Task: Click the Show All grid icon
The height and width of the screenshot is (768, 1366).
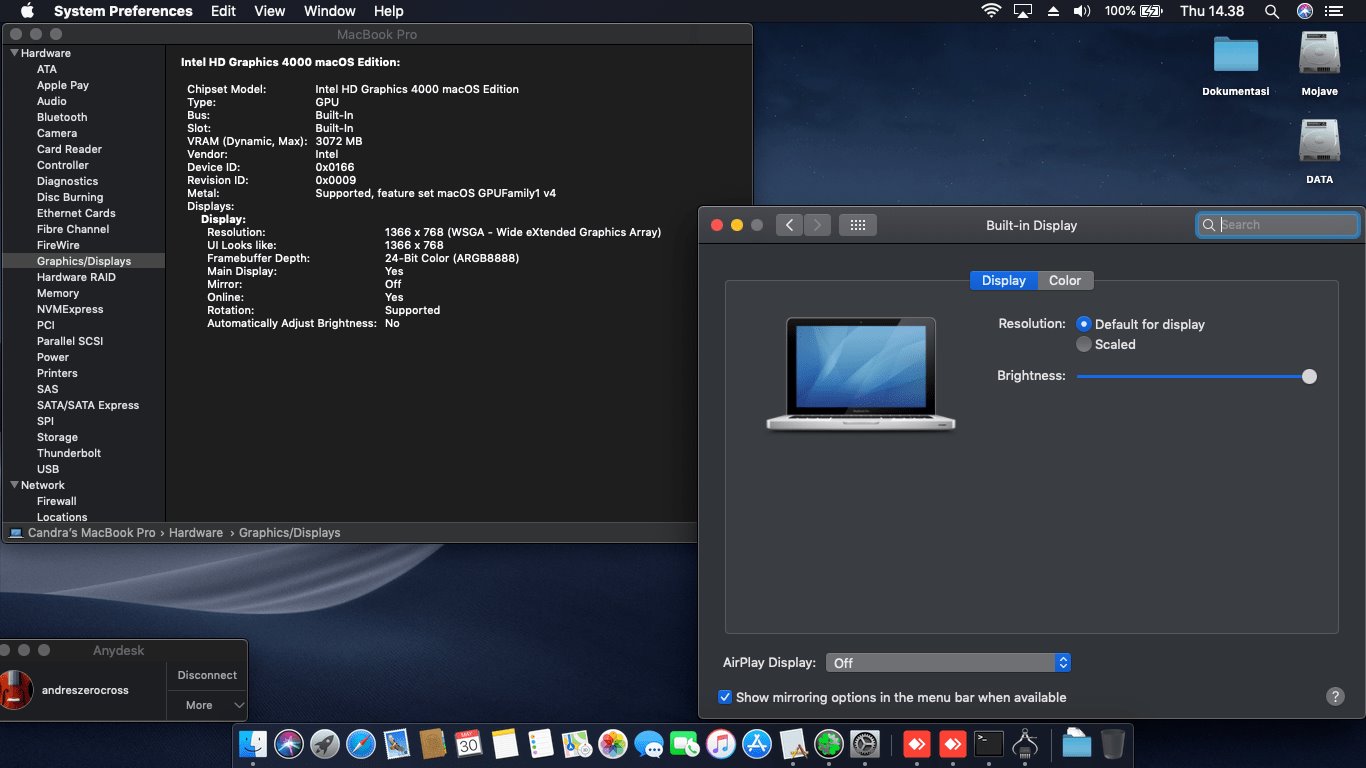Action: [857, 225]
